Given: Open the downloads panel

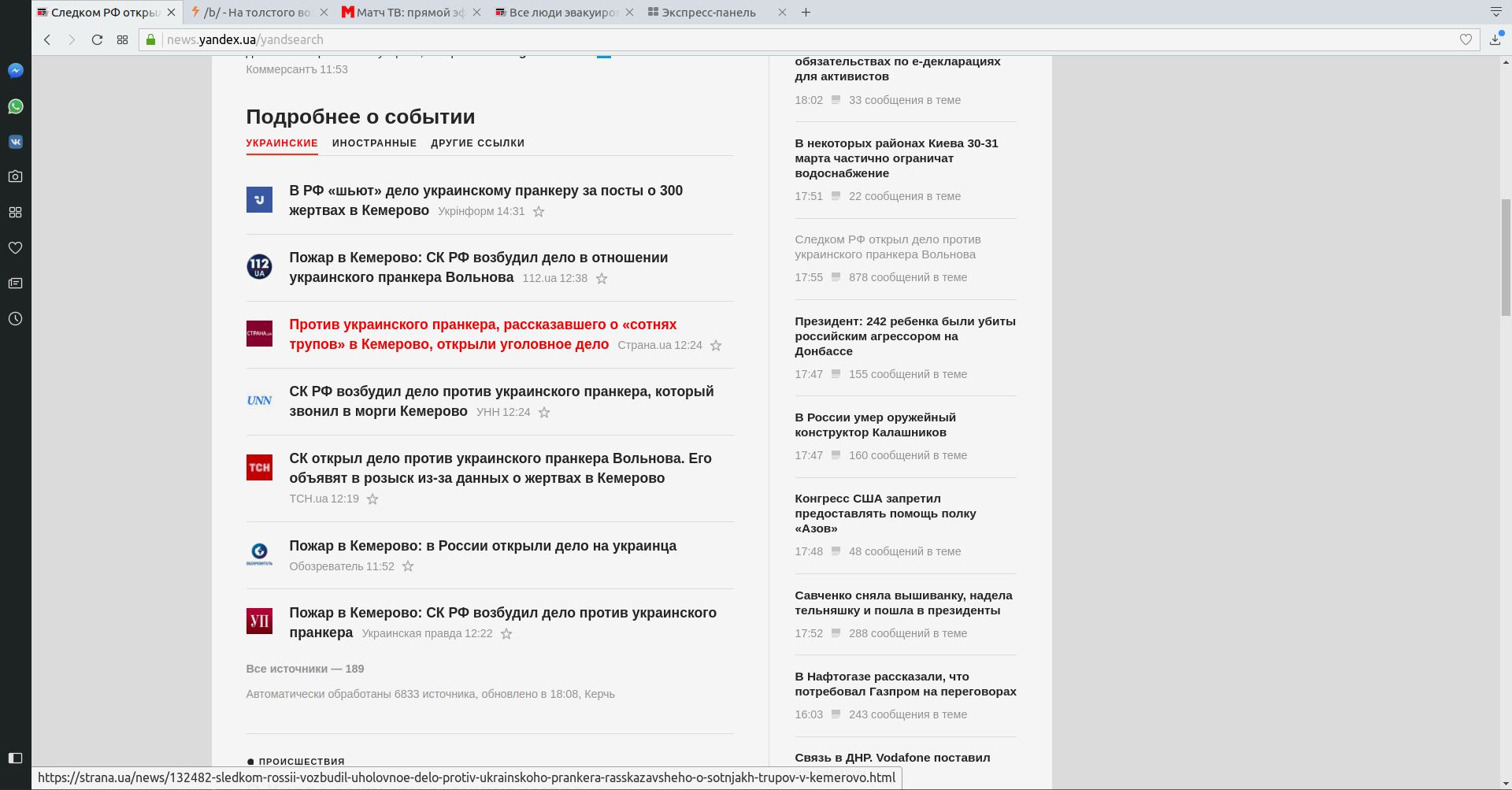Looking at the screenshot, I should (x=1495, y=39).
